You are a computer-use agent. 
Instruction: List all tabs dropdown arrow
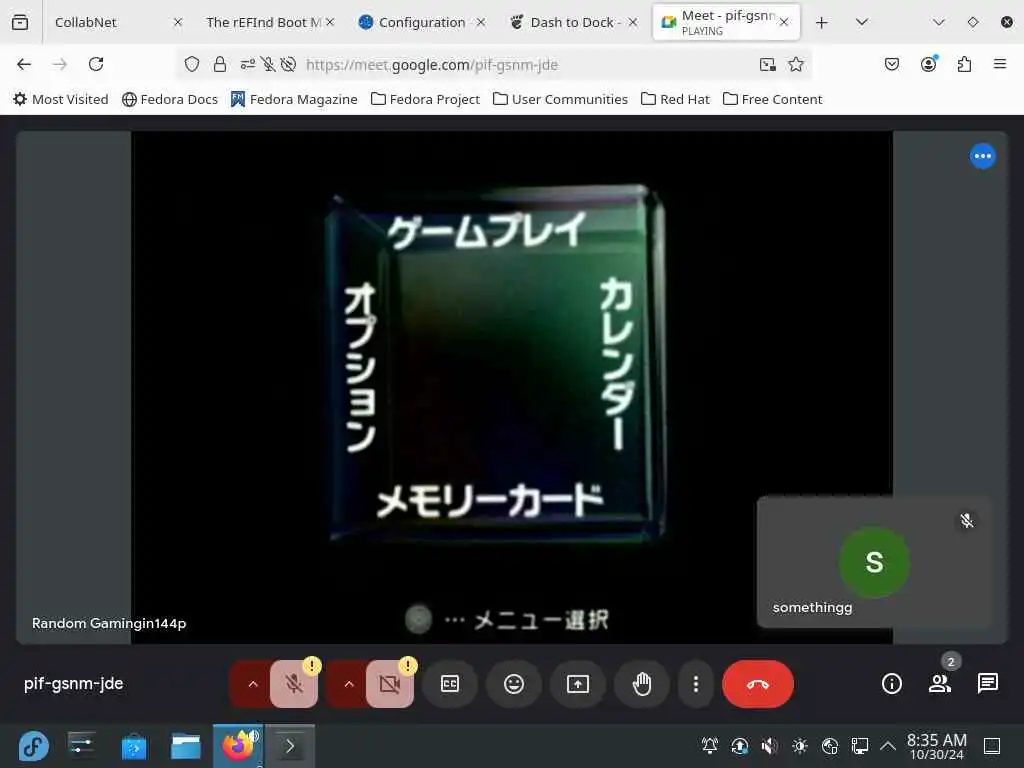coord(861,22)
